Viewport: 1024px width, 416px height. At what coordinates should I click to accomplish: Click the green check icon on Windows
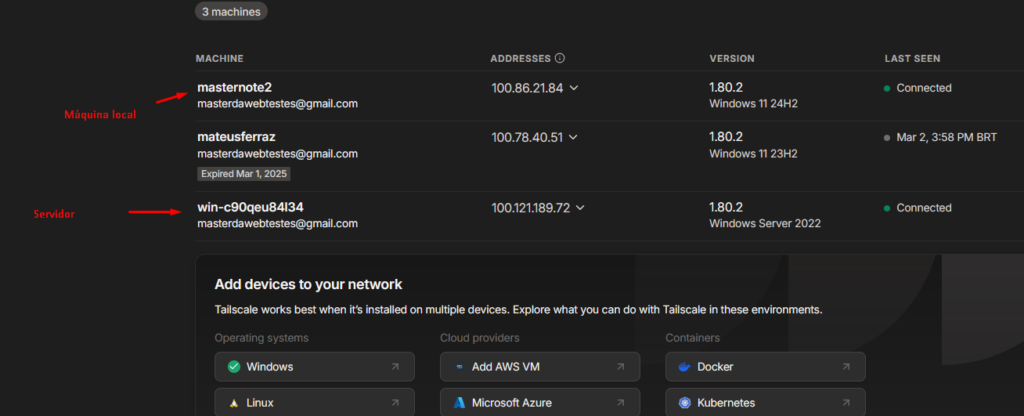coord(234,367)
